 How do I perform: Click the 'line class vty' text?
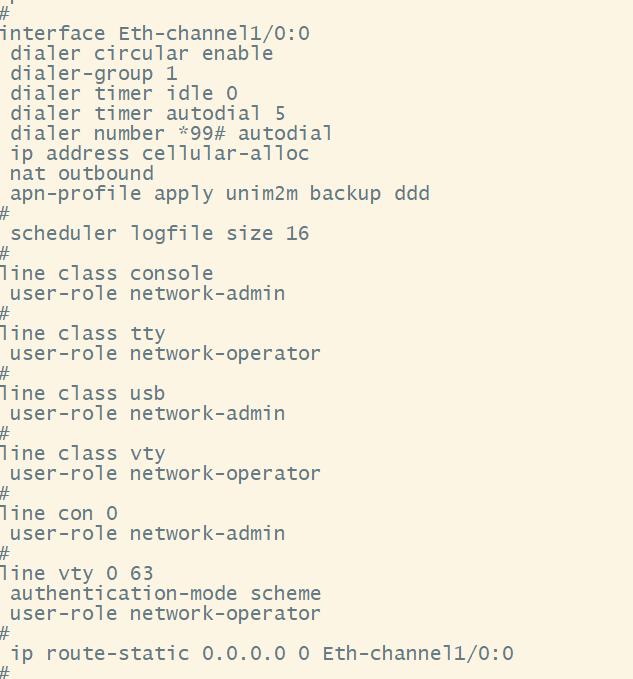click(83, 454)
